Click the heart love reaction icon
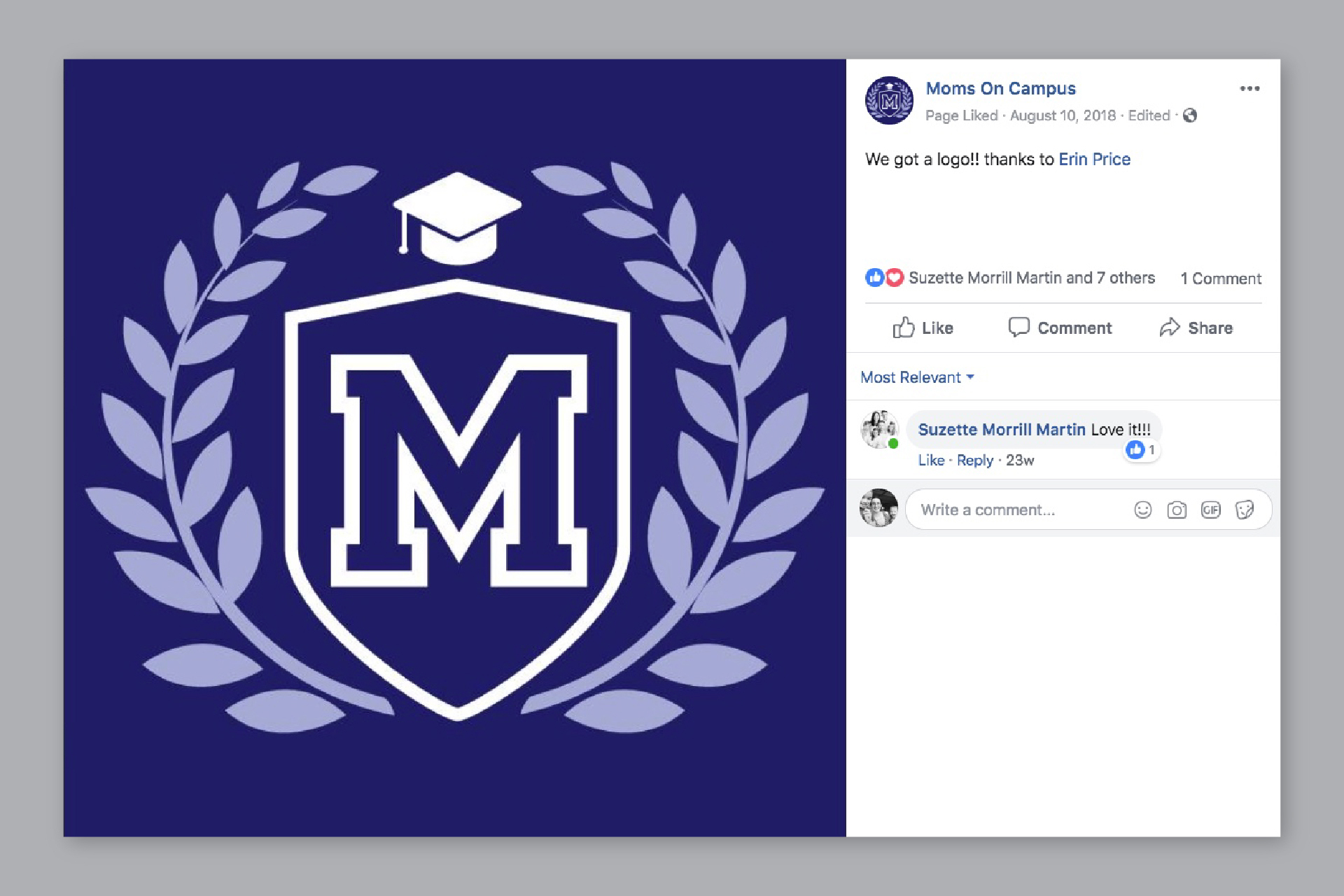The width and height of the screenshot is (1344, 896). (x=895, y=278)
